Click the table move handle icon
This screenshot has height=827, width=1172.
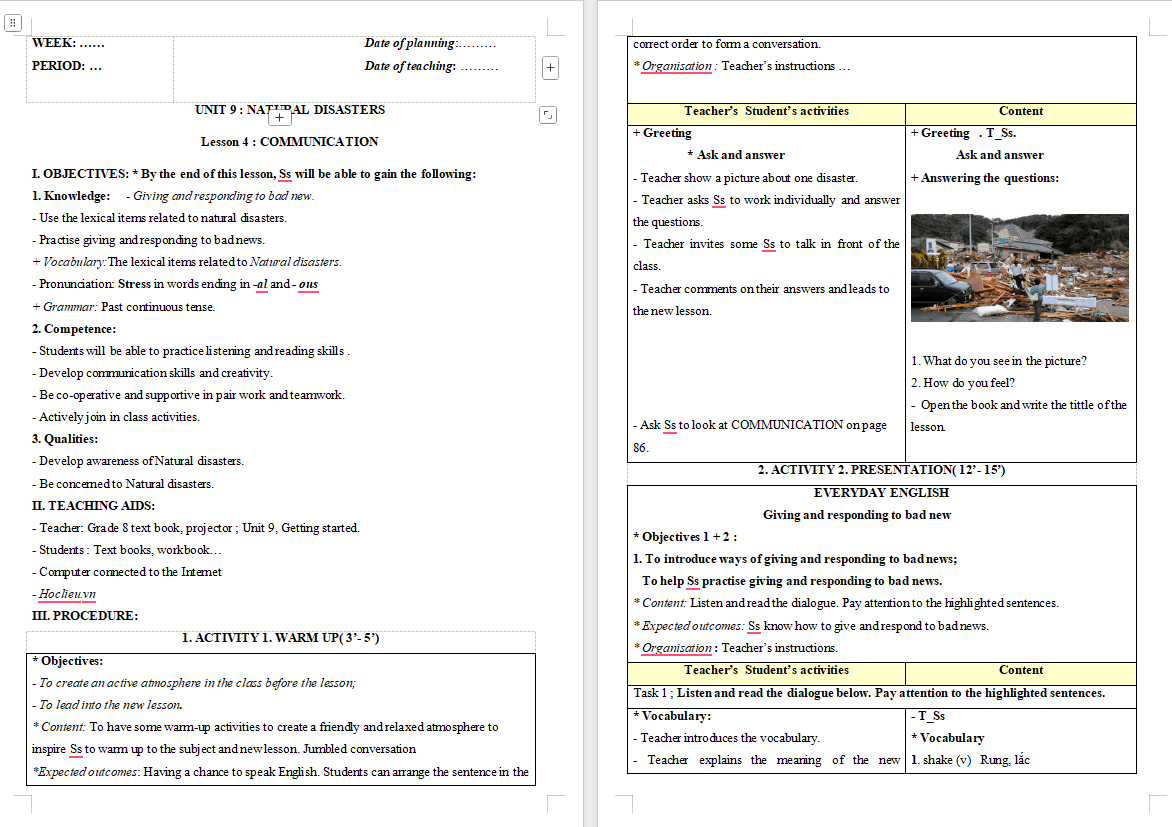point(13,23)
